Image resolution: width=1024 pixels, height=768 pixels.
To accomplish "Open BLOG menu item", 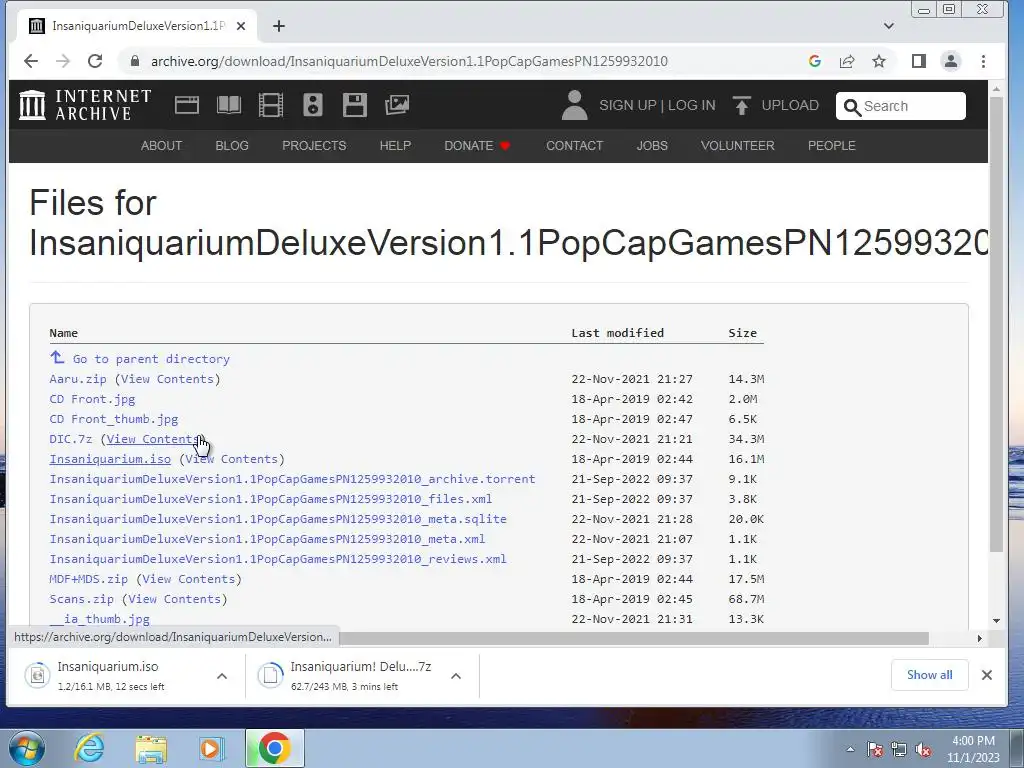I will click(x=232, y=146).
